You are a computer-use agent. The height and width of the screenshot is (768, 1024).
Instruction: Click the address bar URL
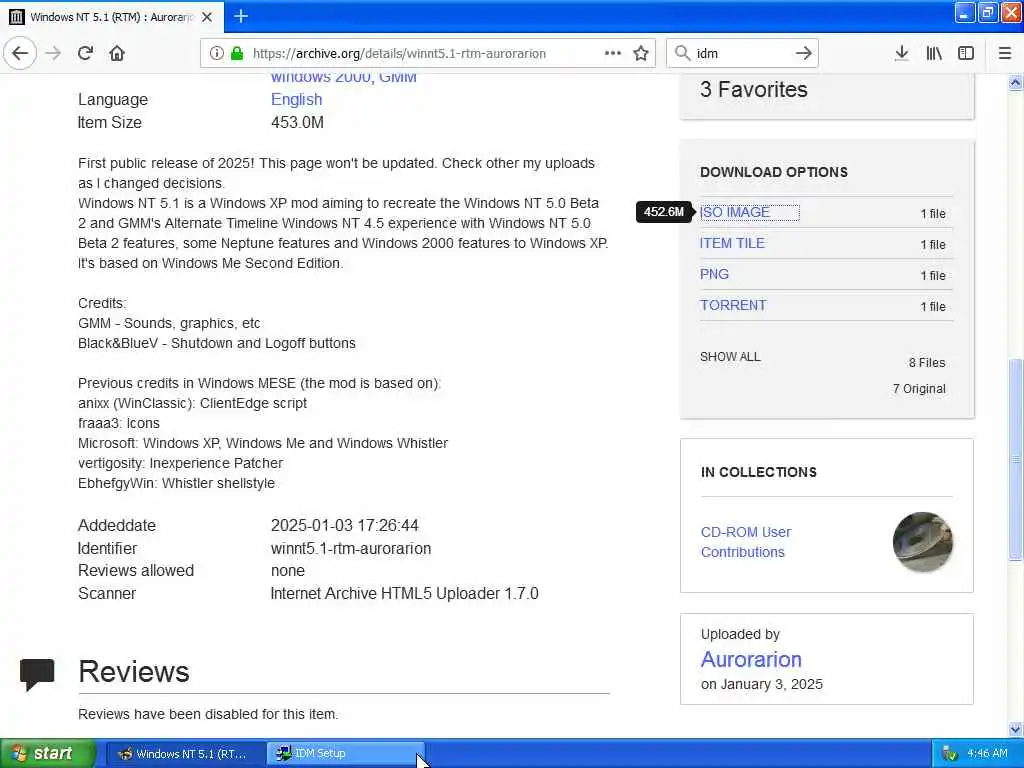point(399,54)
